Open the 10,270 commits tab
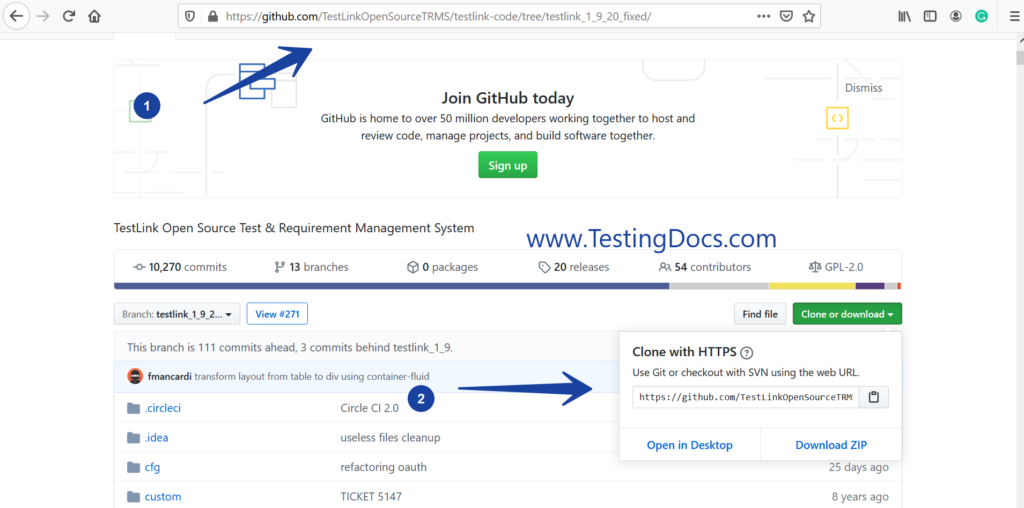 click(180, 267)
